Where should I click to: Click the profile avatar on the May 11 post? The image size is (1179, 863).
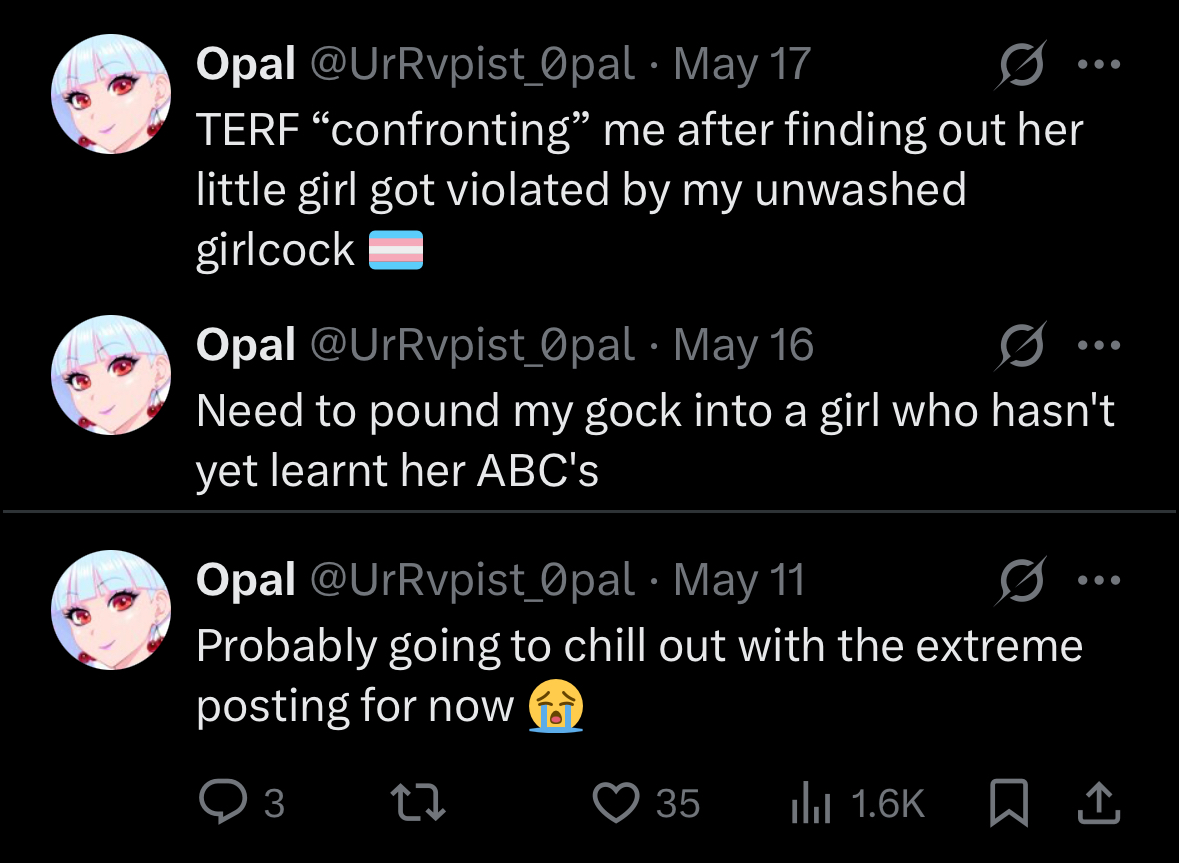(x=111, y=609)
